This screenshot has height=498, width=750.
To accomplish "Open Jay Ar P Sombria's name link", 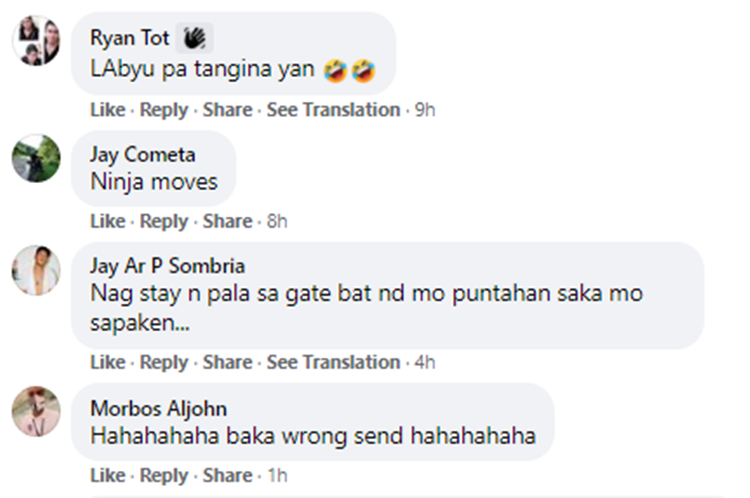I will 167,266.
